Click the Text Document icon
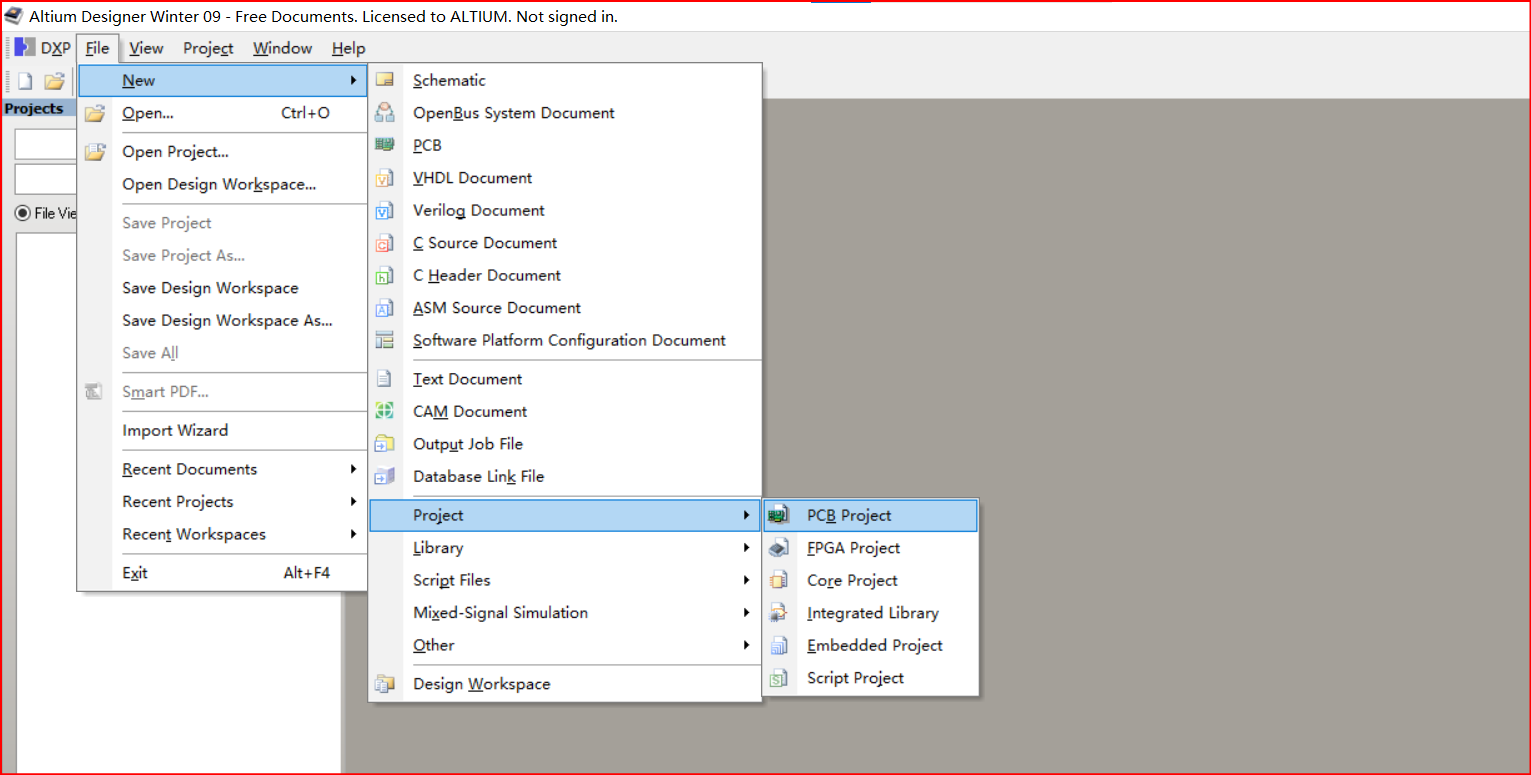Screen dimensions: 1531x775 (385, 379)
